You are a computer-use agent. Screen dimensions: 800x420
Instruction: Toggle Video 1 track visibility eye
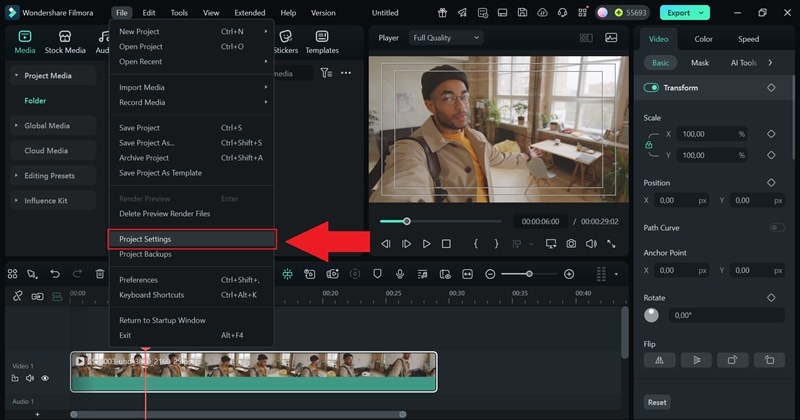click(45, 378)
